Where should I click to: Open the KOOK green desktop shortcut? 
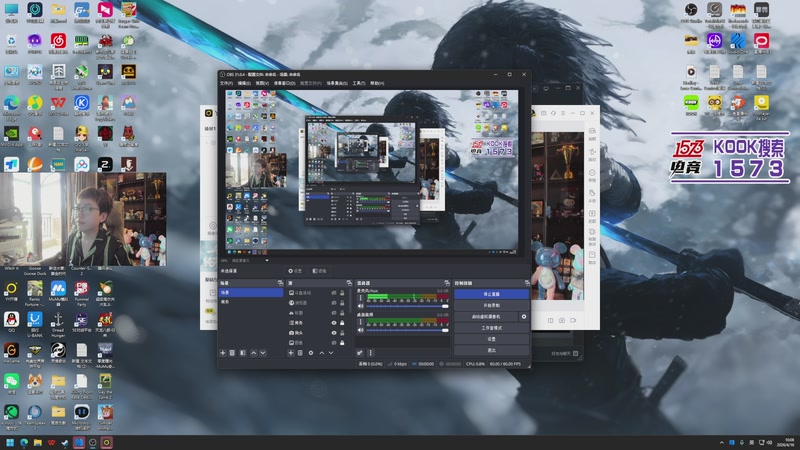click(691, 105)
